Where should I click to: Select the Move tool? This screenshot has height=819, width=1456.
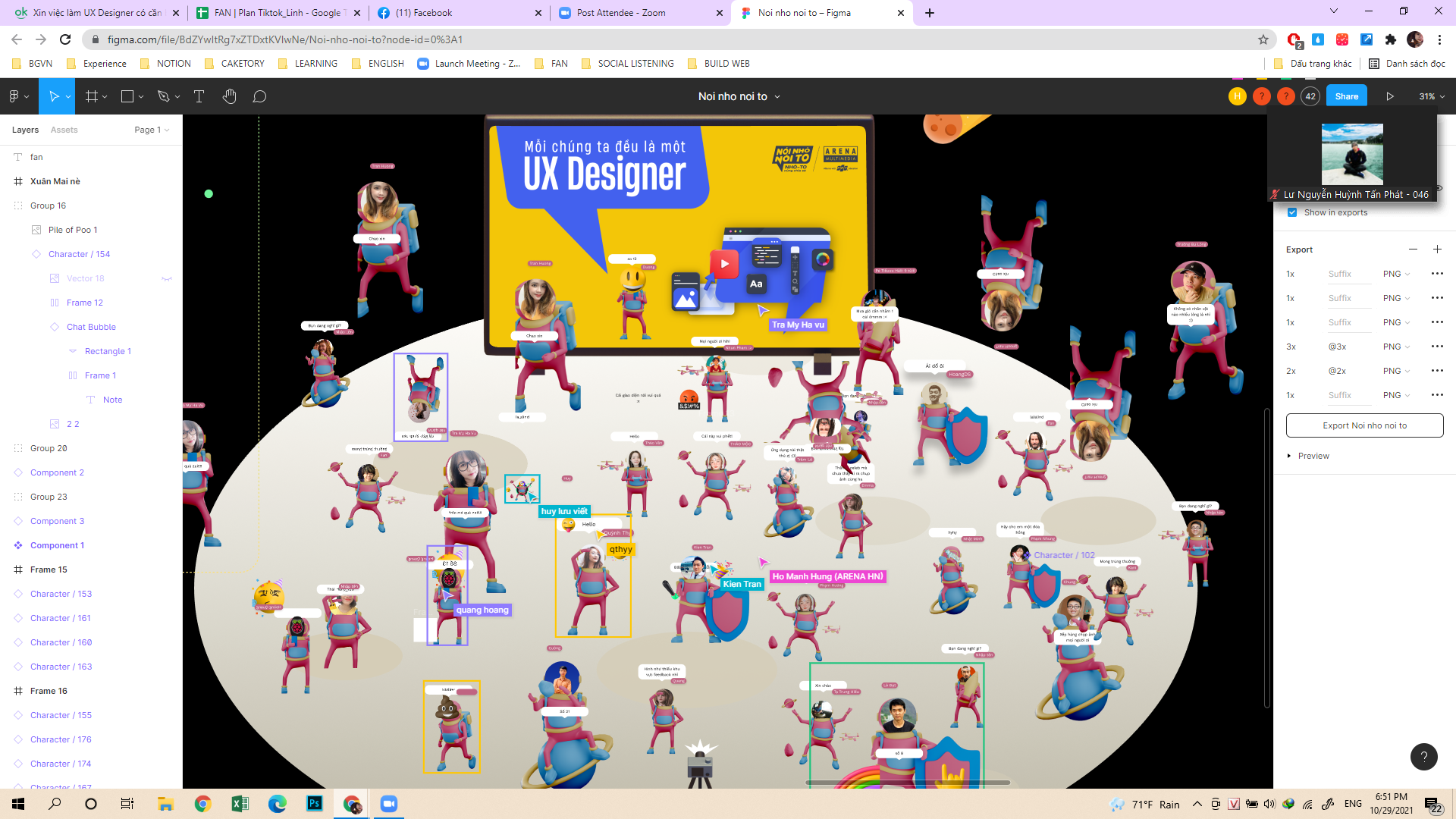click(53, 96)
